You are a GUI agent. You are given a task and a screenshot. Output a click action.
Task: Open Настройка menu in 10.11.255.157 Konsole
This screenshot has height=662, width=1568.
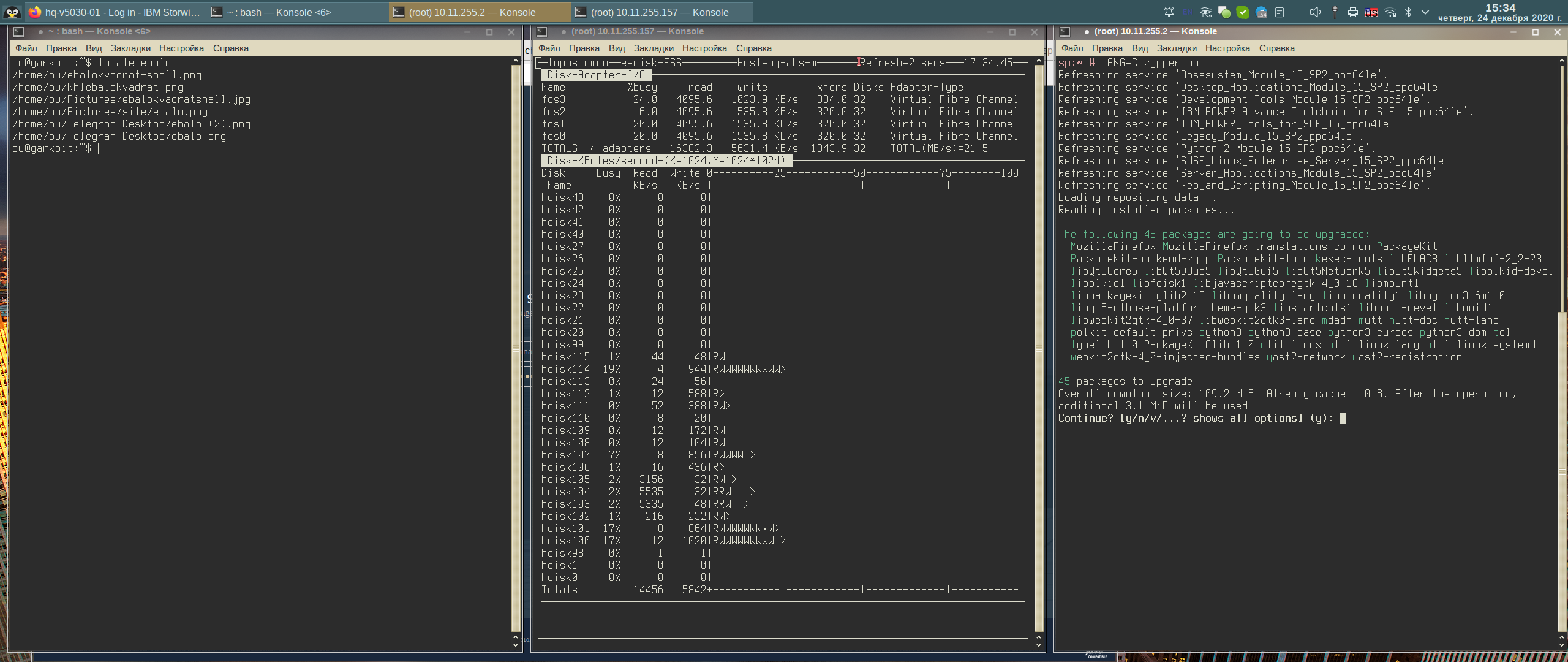click(704, 48)
